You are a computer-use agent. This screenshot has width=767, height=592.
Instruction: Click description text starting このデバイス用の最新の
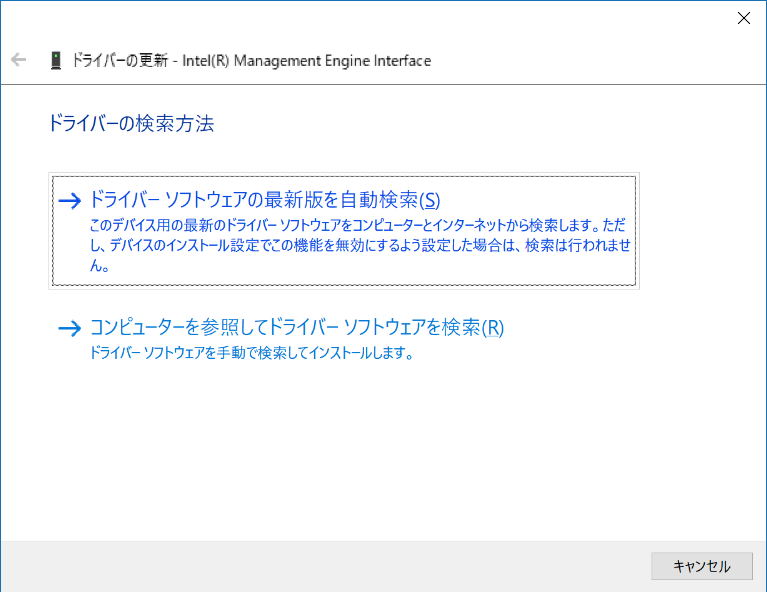coord(360,245)
